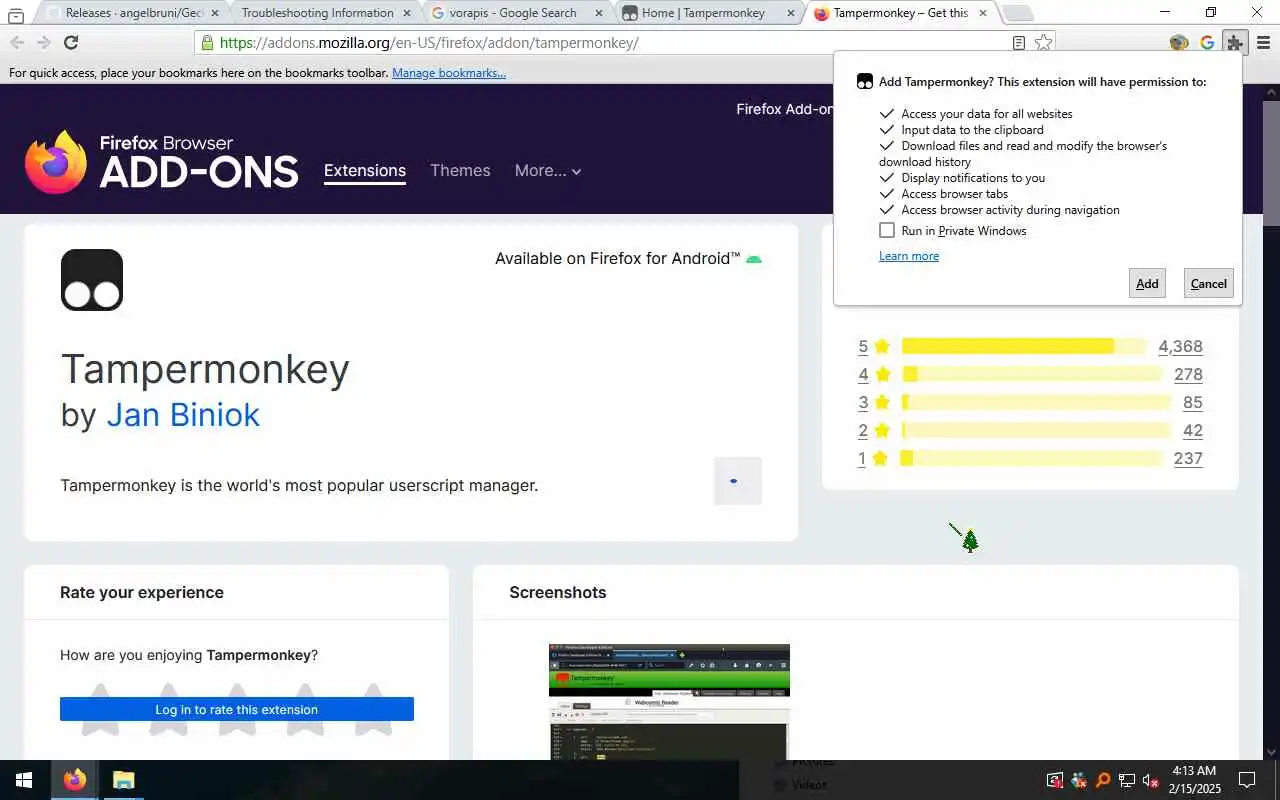Viewport: 1280px width, 800px height.
Task: Enable Run in Private Windows checkbox
Action: click(887, 230)
